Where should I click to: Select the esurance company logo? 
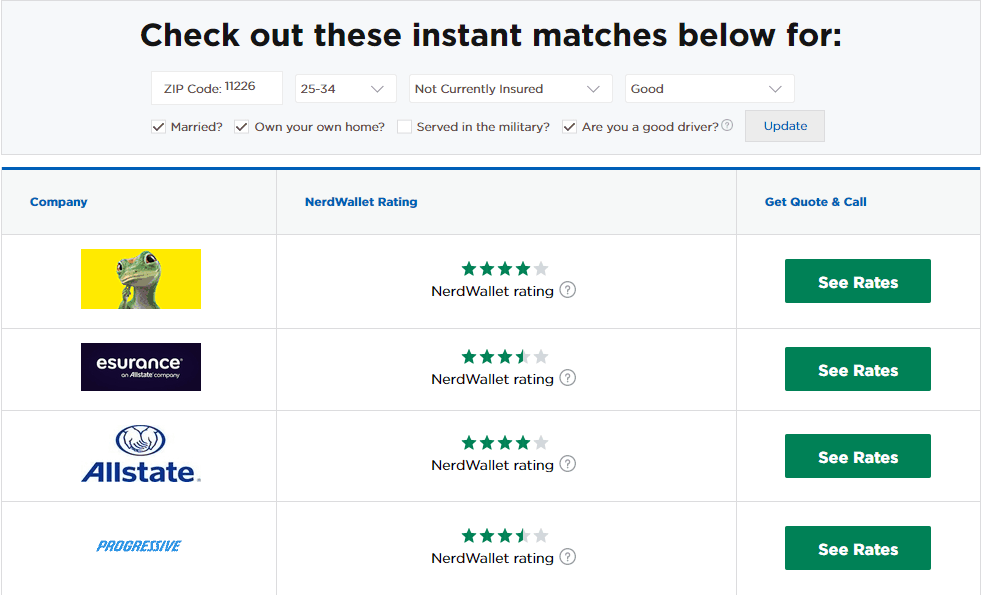(x=140, y=367)
